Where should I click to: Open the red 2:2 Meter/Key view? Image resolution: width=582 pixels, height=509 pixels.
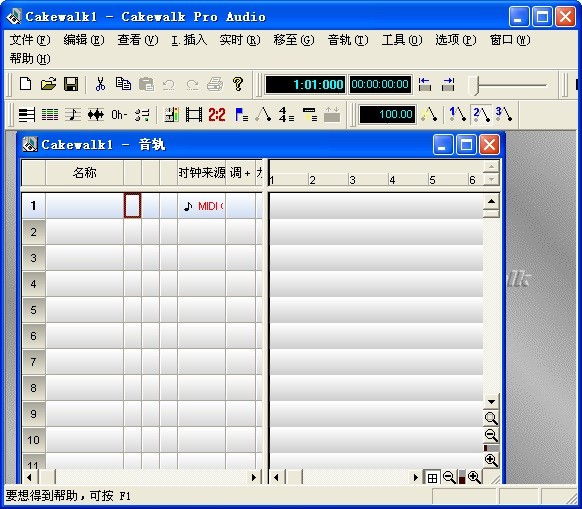point(217,114)
